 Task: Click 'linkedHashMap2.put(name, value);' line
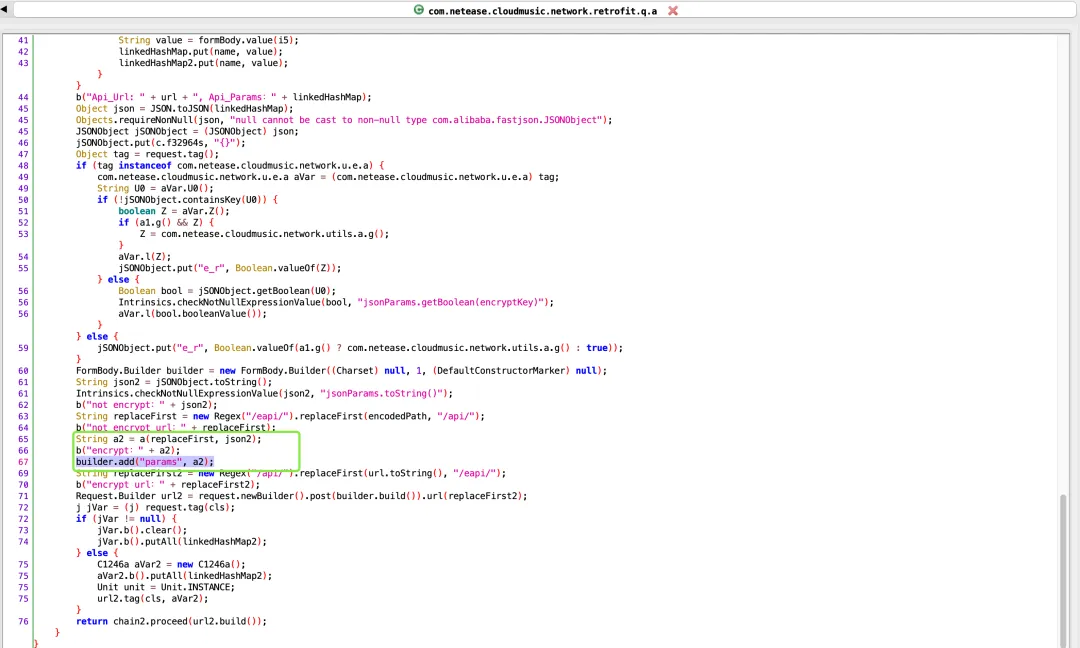click(203, 63)
